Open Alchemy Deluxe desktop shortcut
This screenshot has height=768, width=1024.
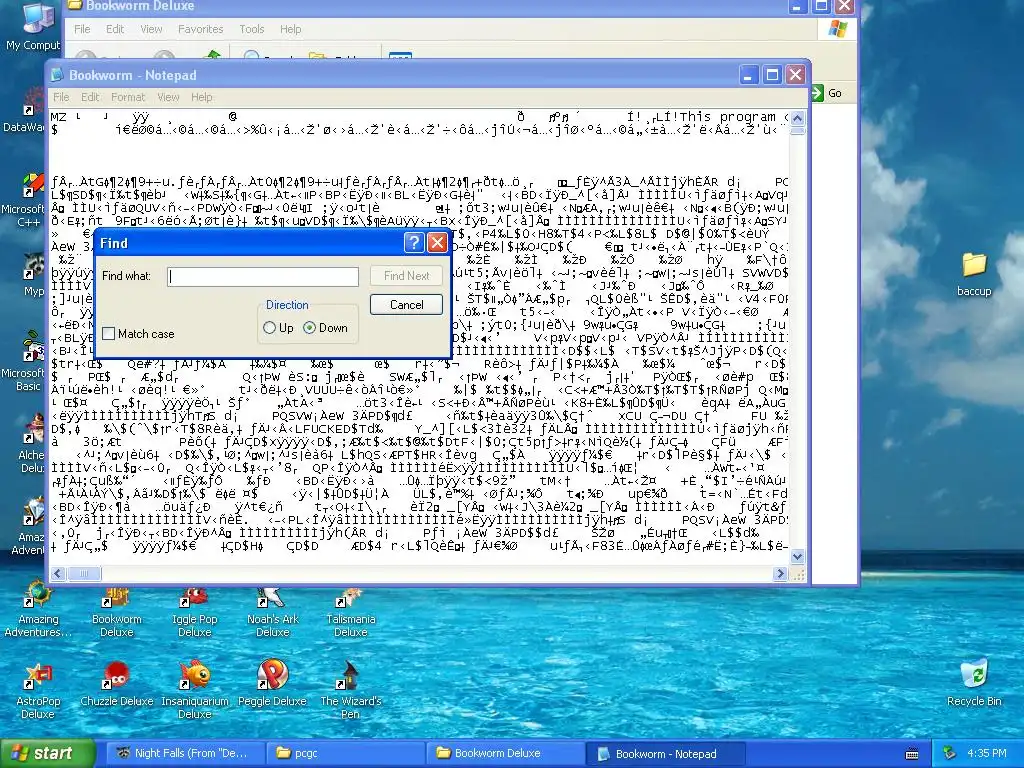[x=30, y=444]
